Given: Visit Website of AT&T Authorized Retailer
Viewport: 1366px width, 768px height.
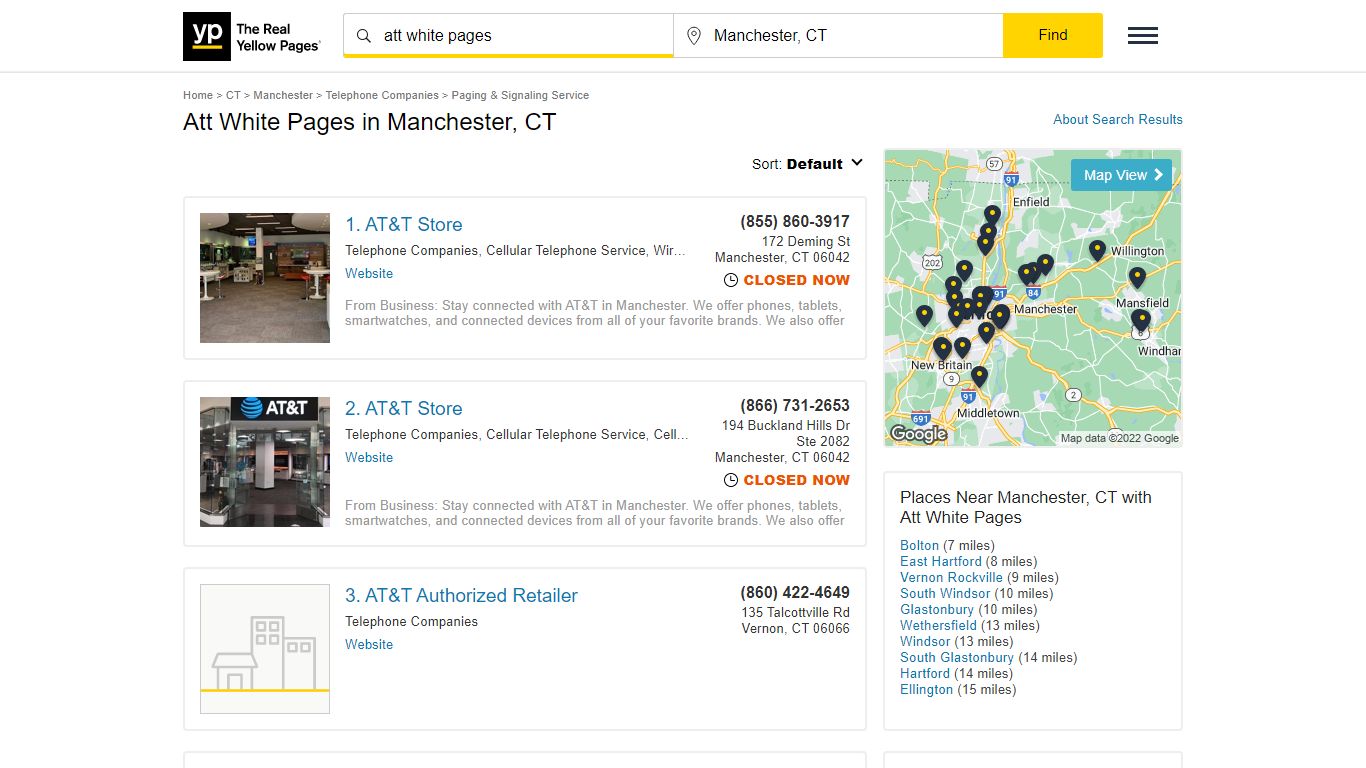Looking at the screenshot, I should (x=369, y=645).
